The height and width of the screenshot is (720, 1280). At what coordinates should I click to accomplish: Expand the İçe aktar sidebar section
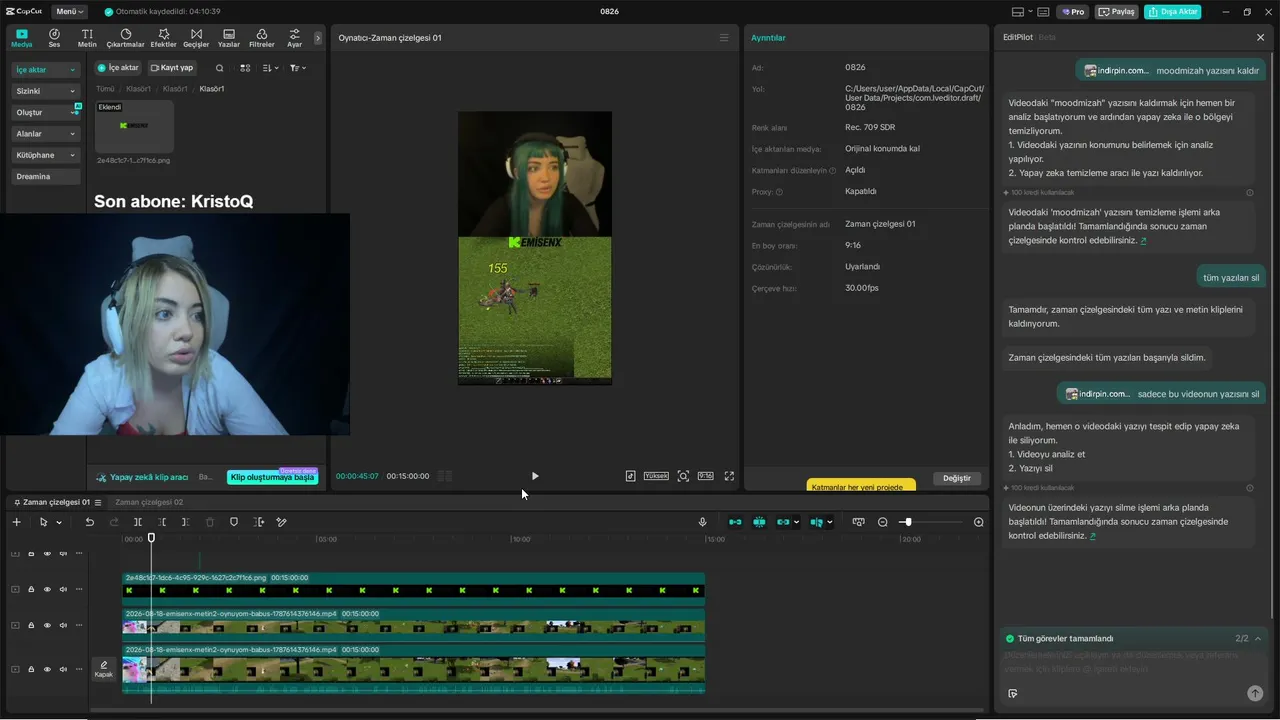(x=46, y=70)
